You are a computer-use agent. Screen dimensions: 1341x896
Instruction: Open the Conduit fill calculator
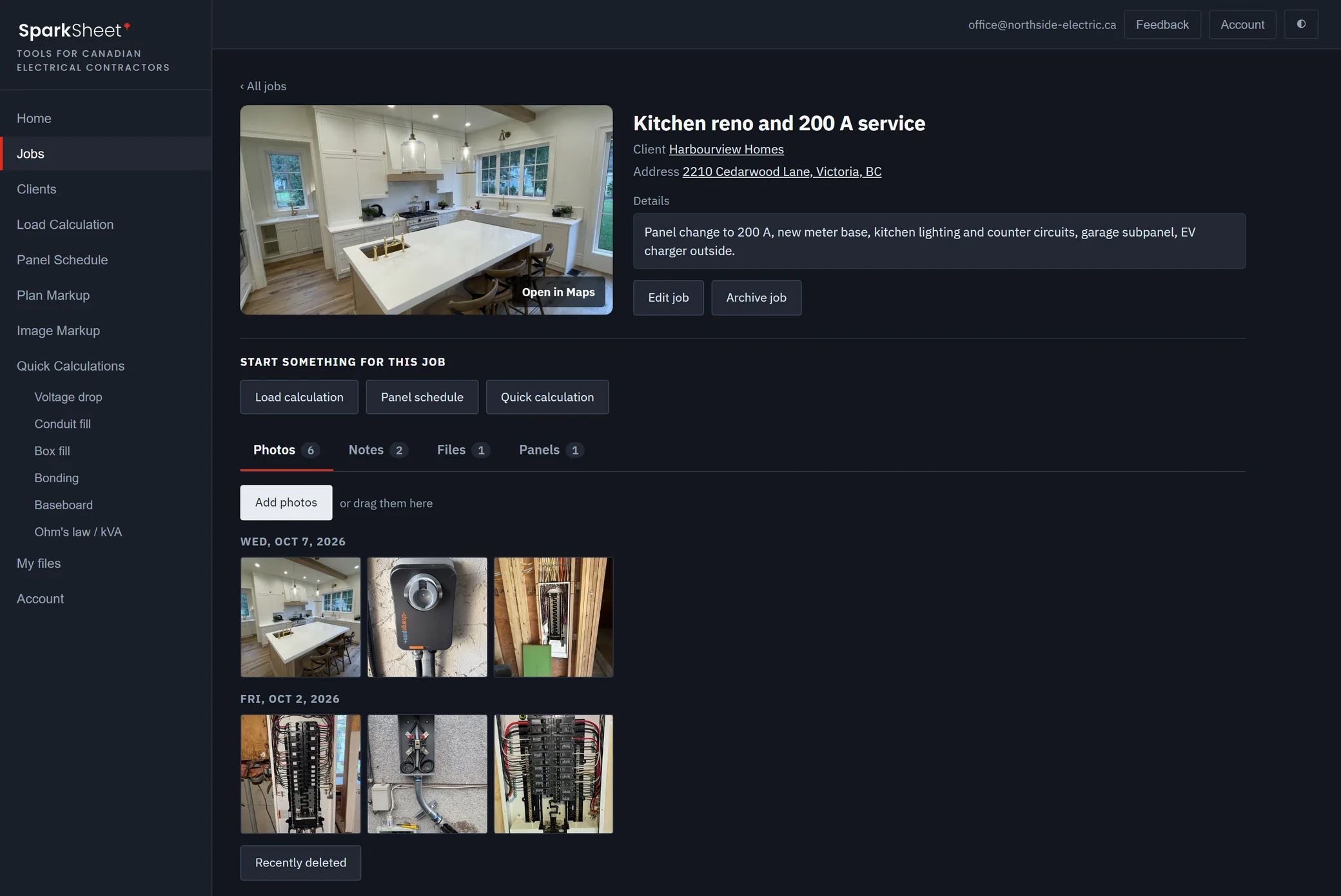tap(63, 424)
